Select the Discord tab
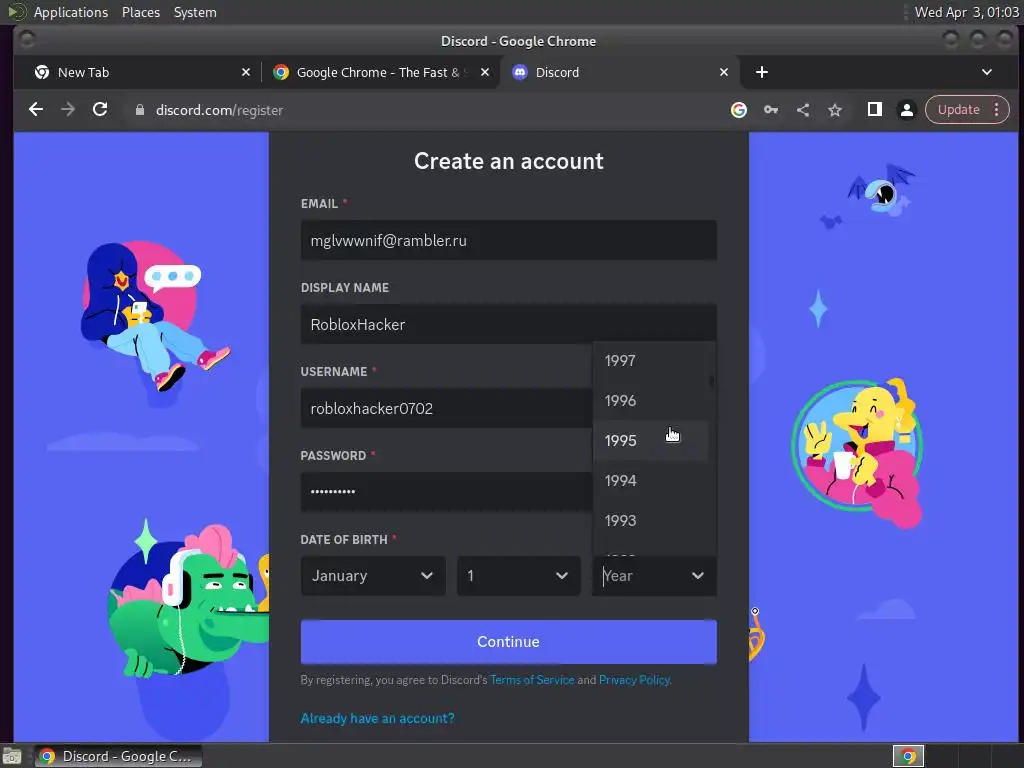This screenshot has width=1024, height=768. coord(620,72)
